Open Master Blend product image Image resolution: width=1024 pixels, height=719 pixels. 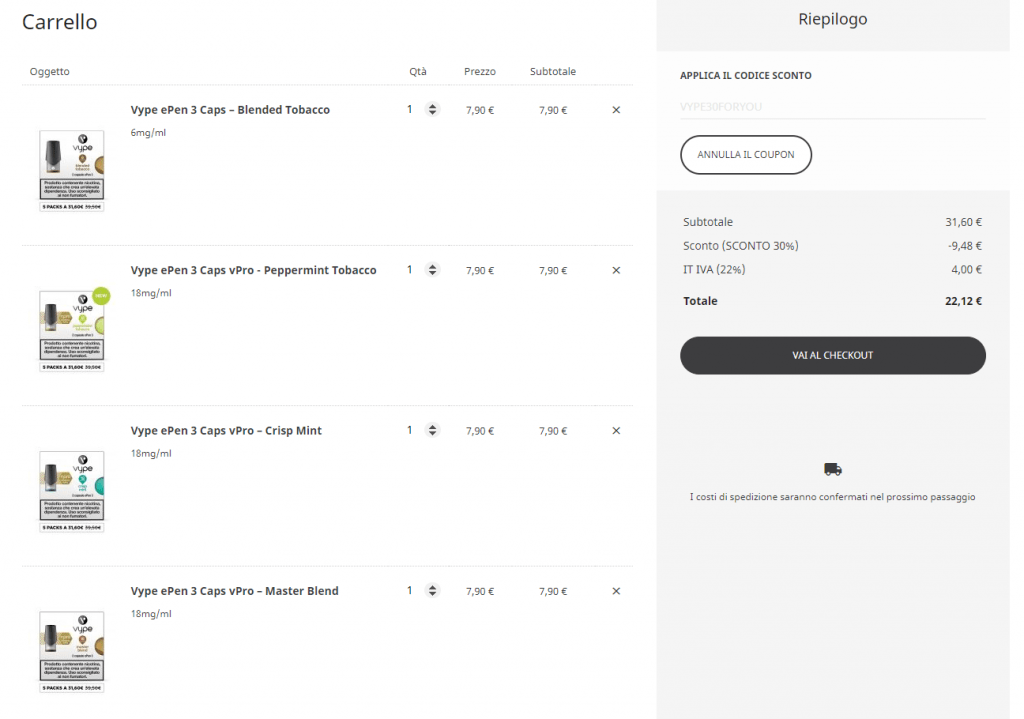pyautogui.click(x=72, y=651)
